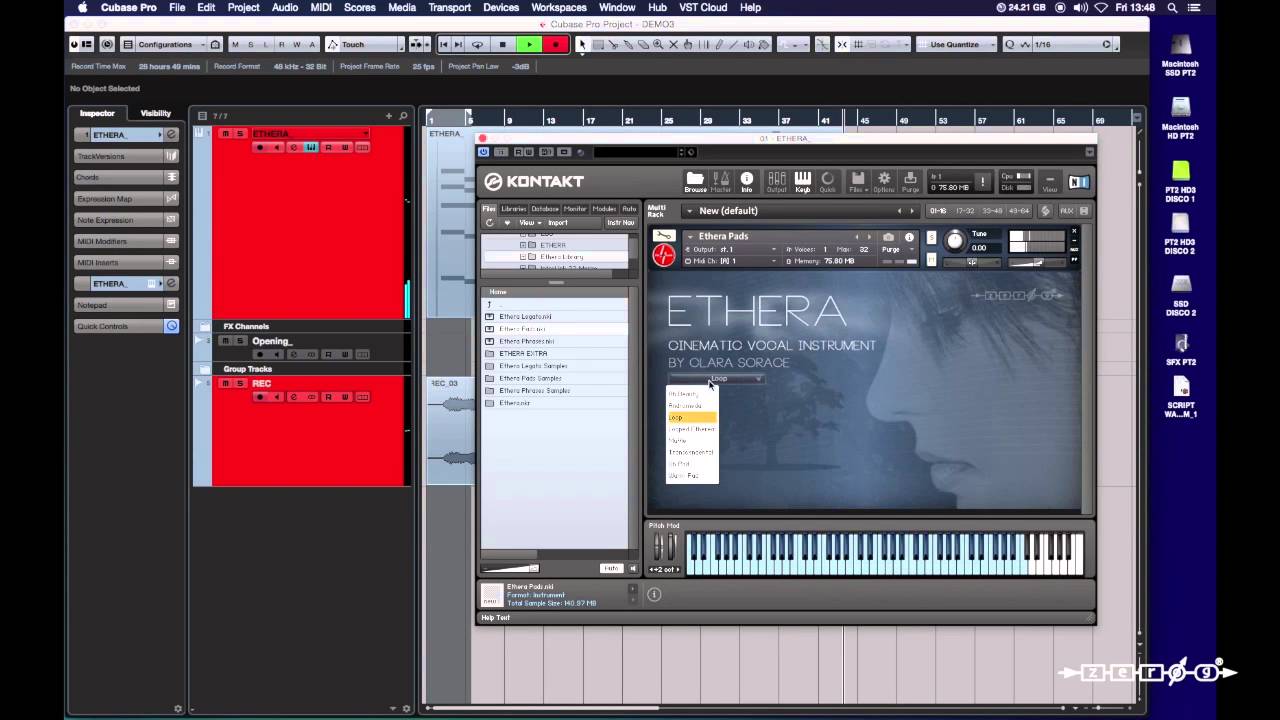Viewport: 1280px width, 720px height.
Task: Mute the REC group track
Action: tap(226, 384)
